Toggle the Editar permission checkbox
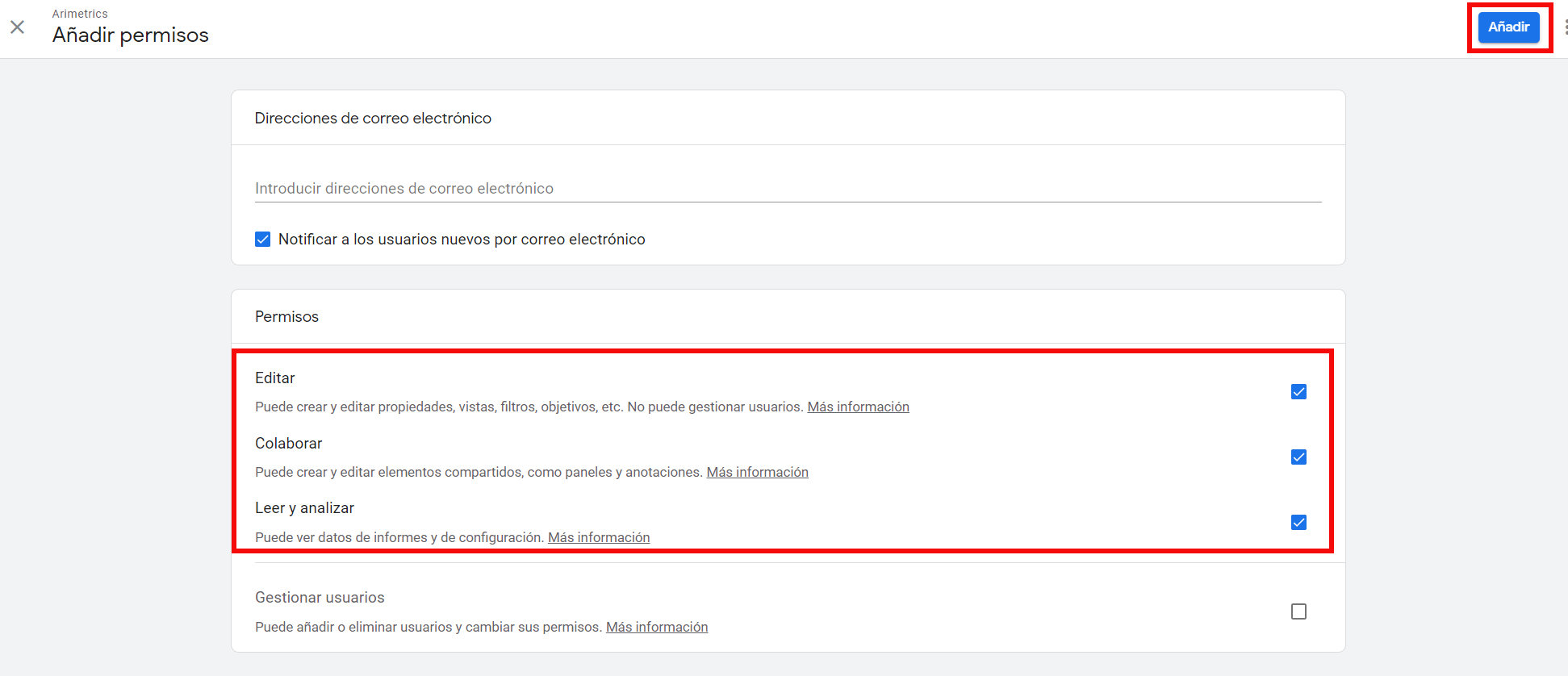 pos(1298,392)
